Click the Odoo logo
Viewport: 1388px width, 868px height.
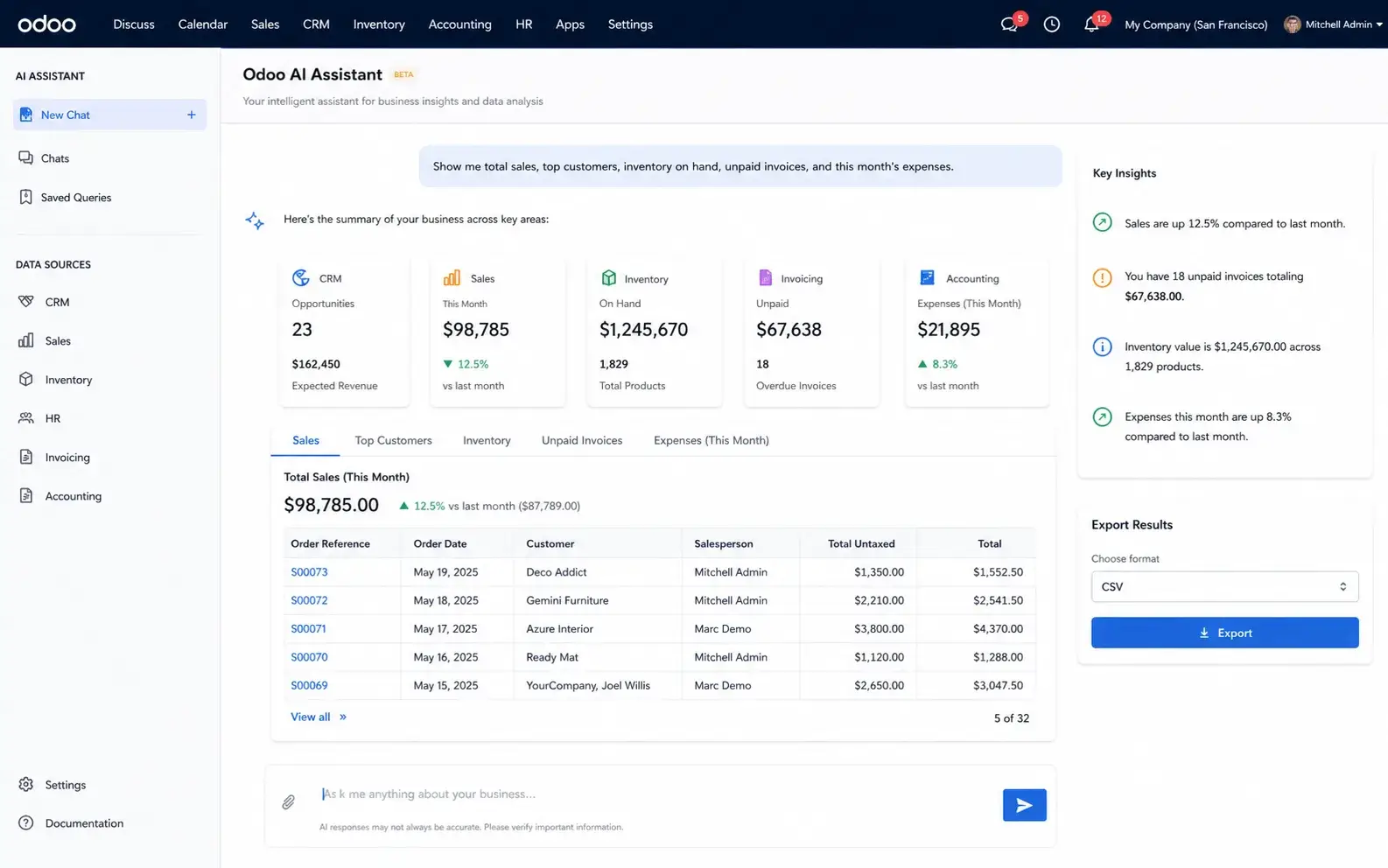tap(46, 24)
